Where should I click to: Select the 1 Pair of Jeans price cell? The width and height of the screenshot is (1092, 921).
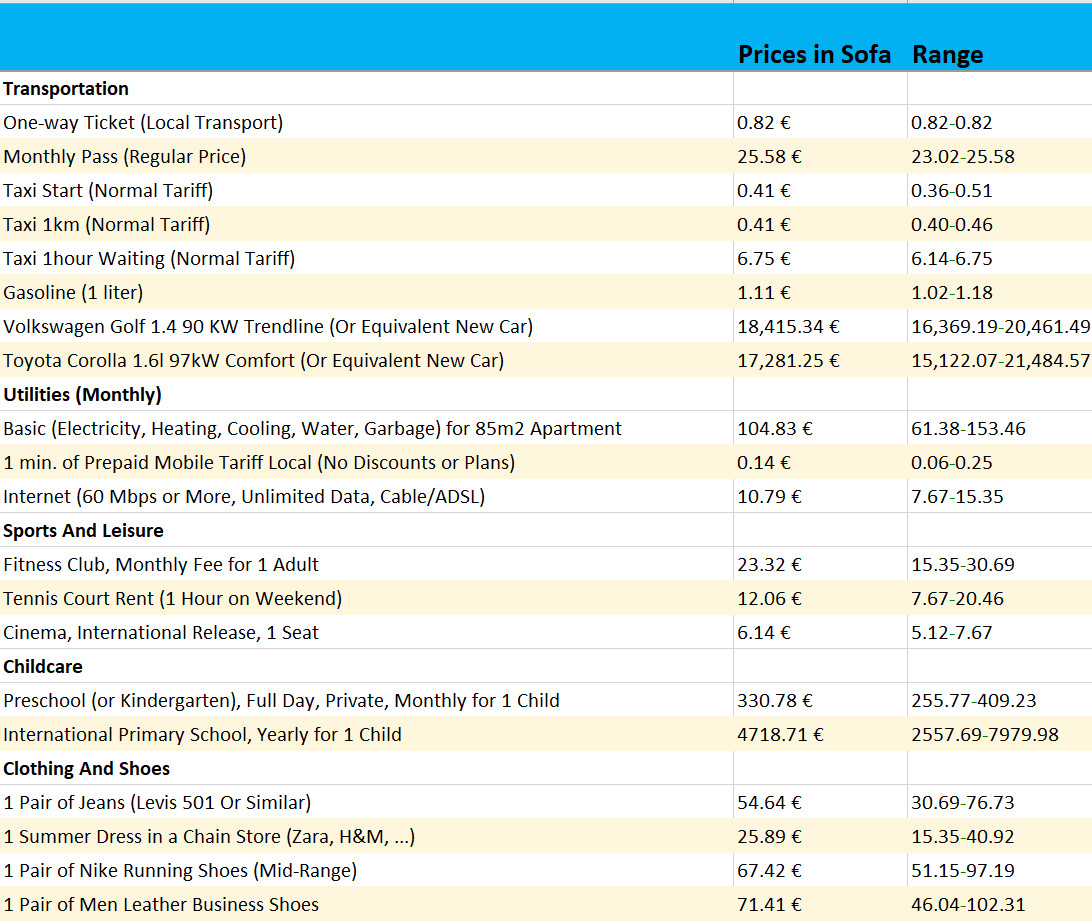pyautogui.click(x=769, y=803)
